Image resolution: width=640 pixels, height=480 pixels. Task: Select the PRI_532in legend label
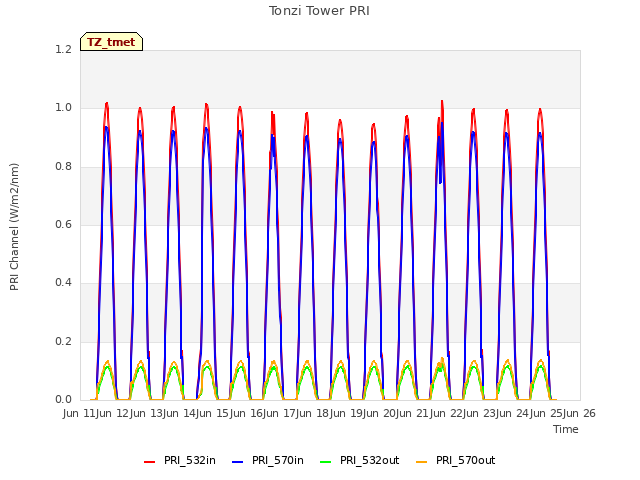pos(190,460)
